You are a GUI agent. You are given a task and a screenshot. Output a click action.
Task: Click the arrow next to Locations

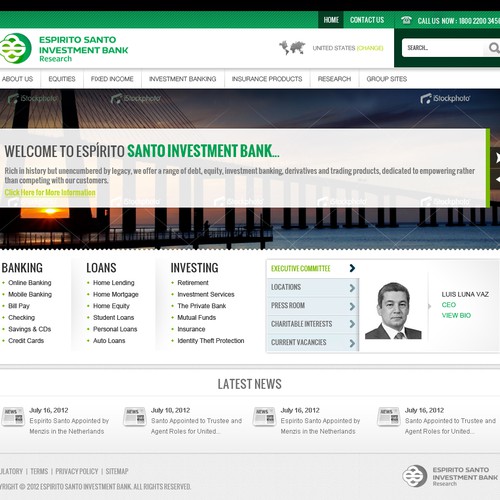click(x=352, y=288)
